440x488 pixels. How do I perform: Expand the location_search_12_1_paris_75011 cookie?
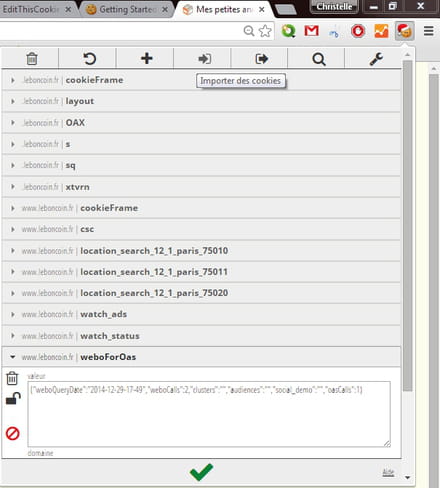(201, 272)
